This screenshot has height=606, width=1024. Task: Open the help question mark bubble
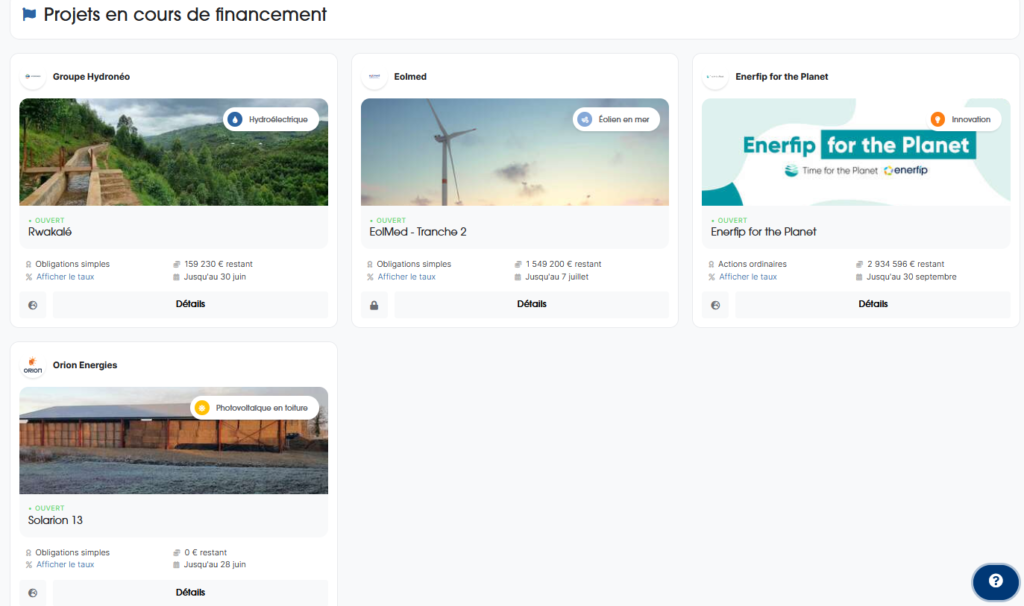pyautogui.click(x=995, y=581)
